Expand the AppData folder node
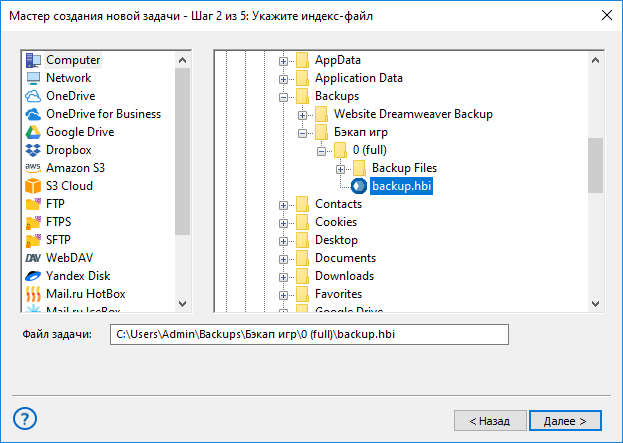This screenshot has width=623, height=443. click(x=284, y=60)
